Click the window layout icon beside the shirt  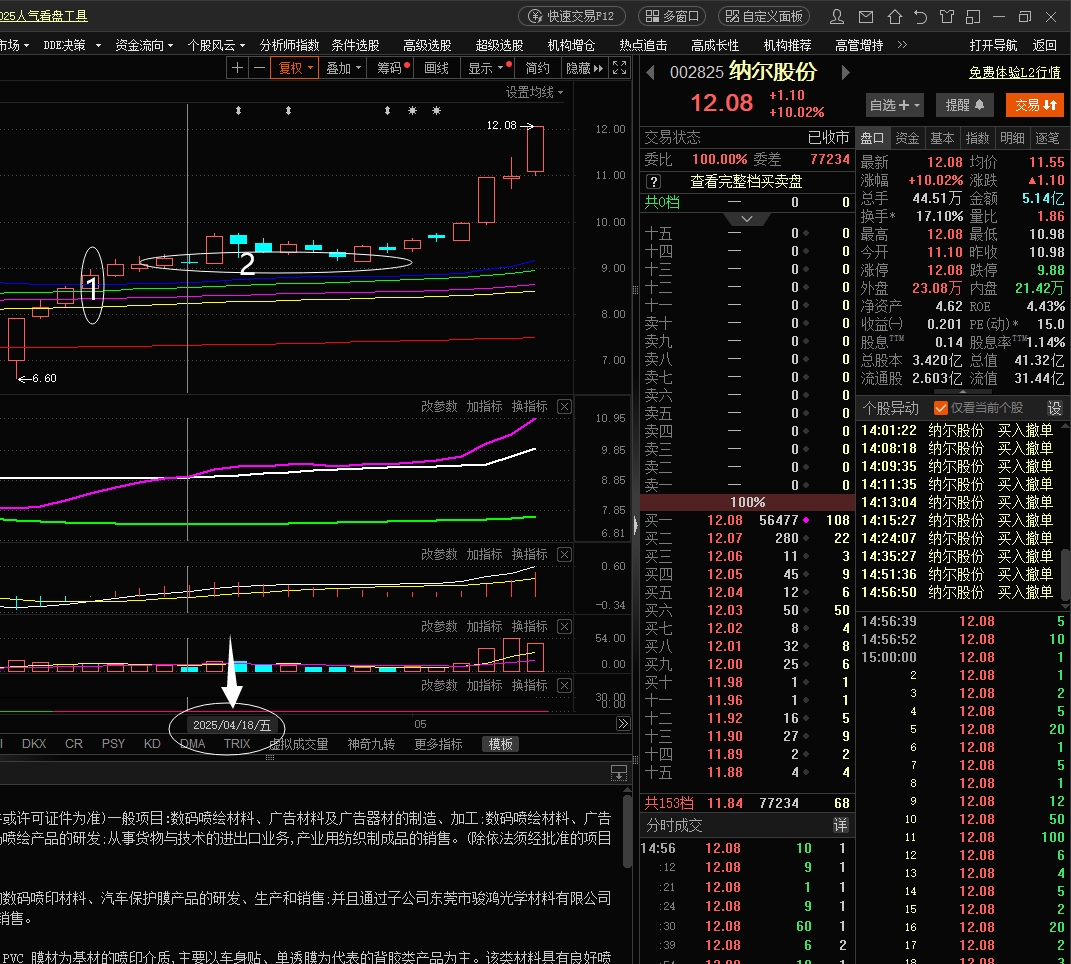(x=973, y=16)
